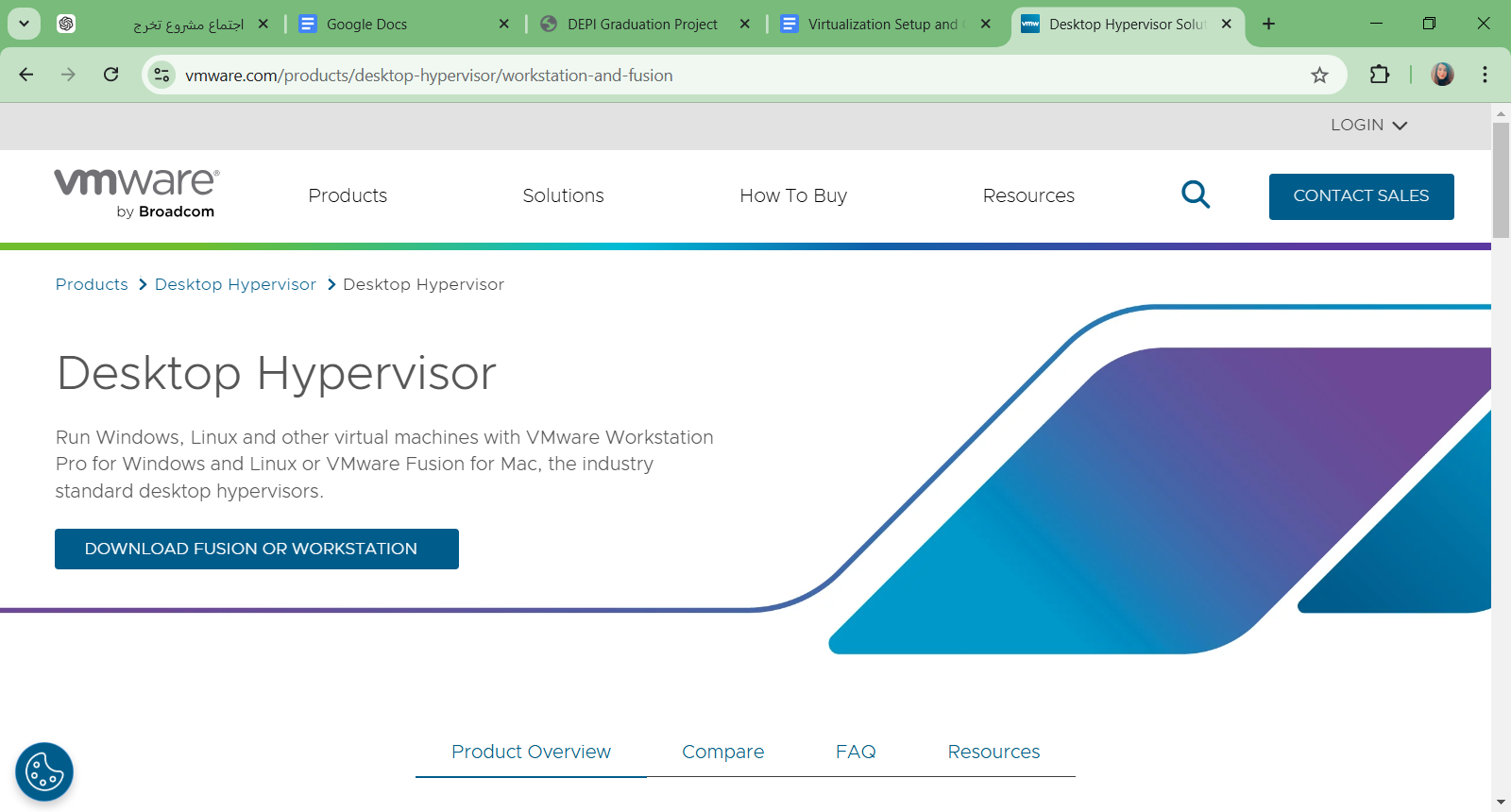This screenshot has height=812, width=1511.
Task: Select the Compare section tab
Action: coord(723,752)
